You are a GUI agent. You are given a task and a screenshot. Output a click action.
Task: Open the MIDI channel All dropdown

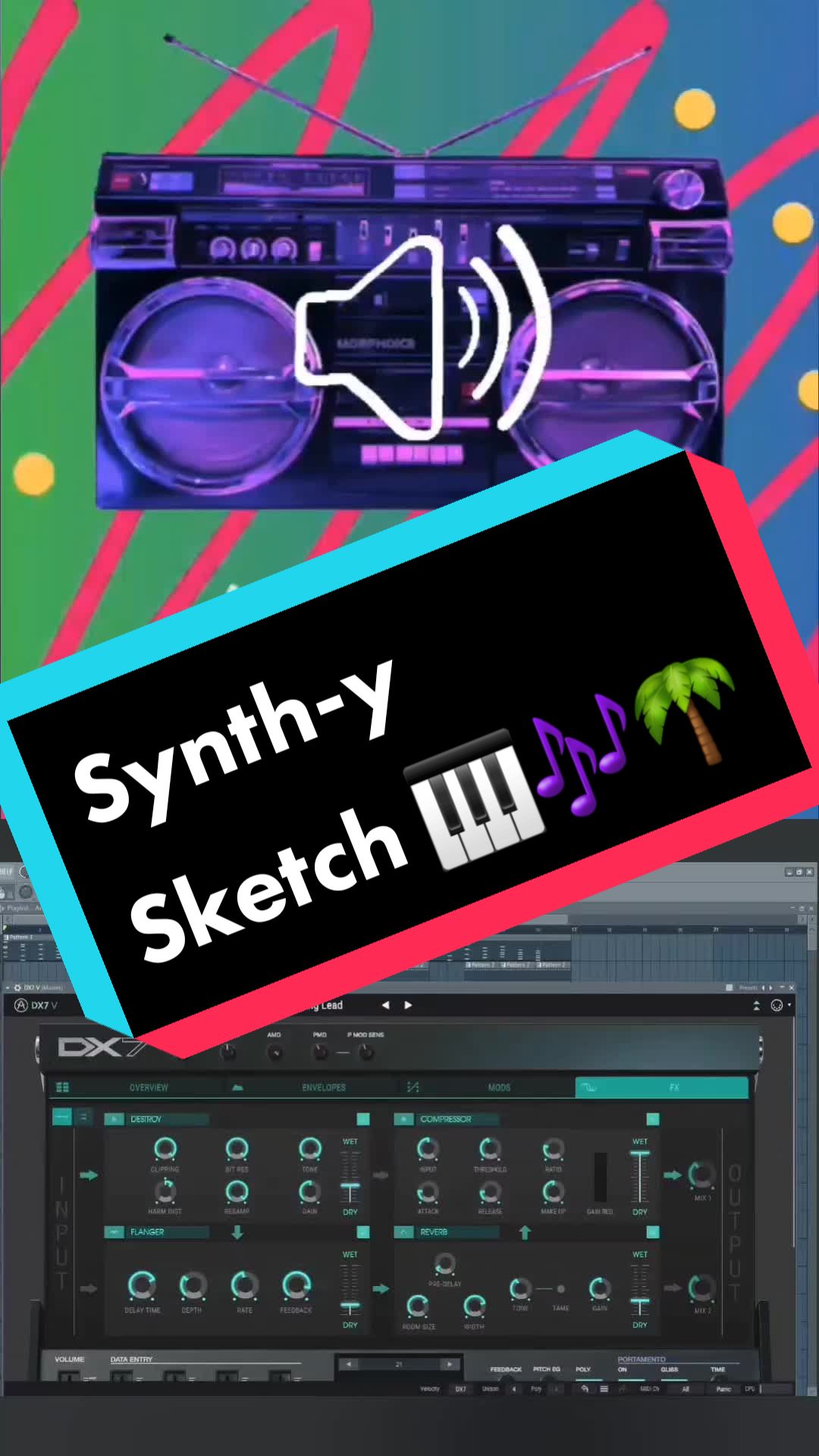[686, 1389]
